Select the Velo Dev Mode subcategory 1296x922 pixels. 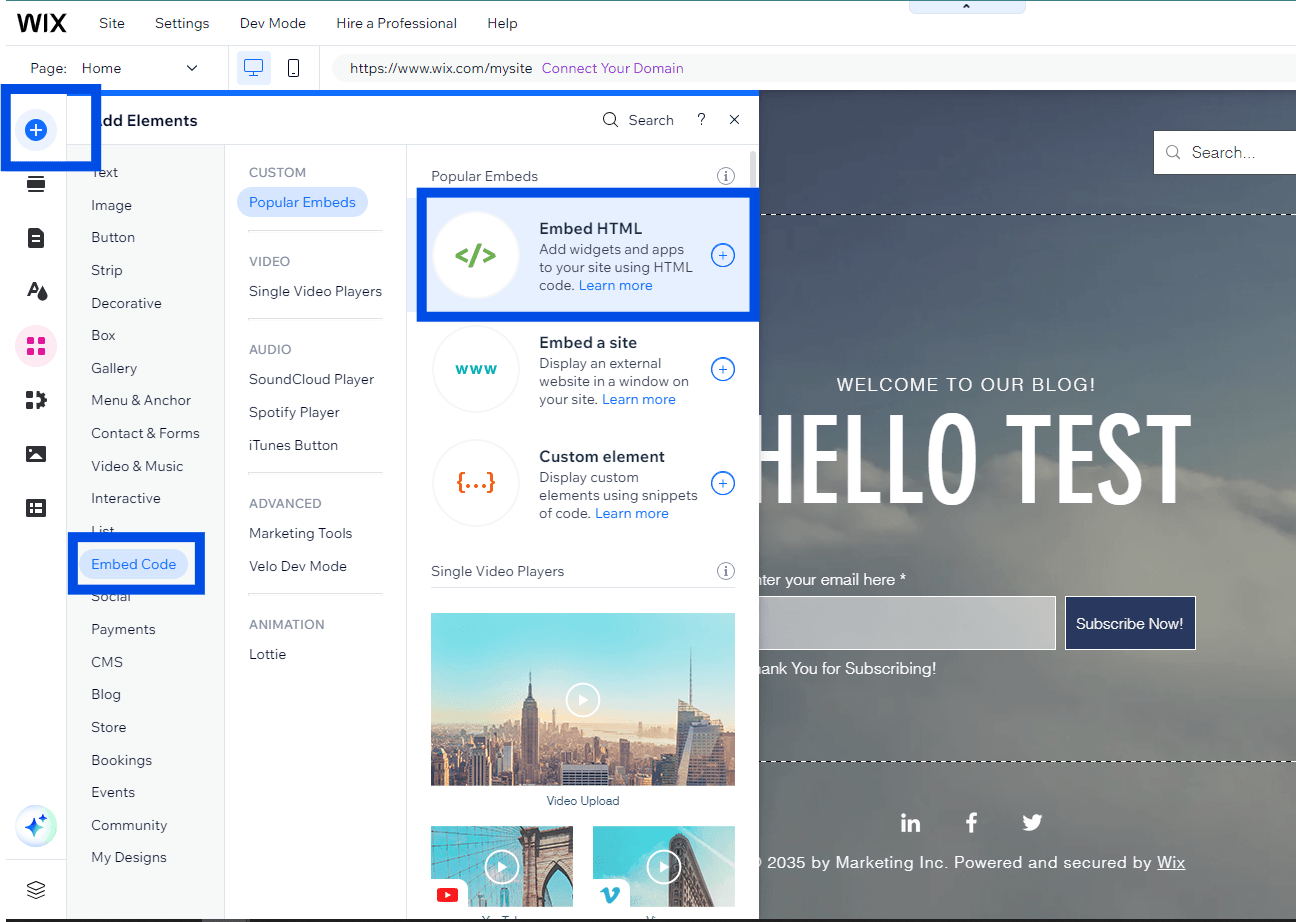click(x=298, y=566)
